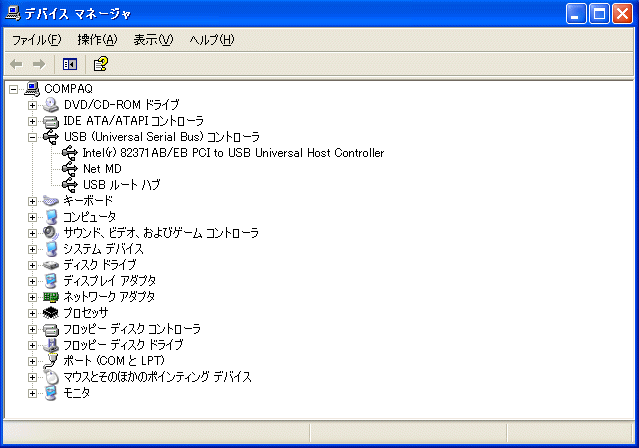Click the DVD/CD-ROM ドライブ disc icon

[x=51, y=105]
